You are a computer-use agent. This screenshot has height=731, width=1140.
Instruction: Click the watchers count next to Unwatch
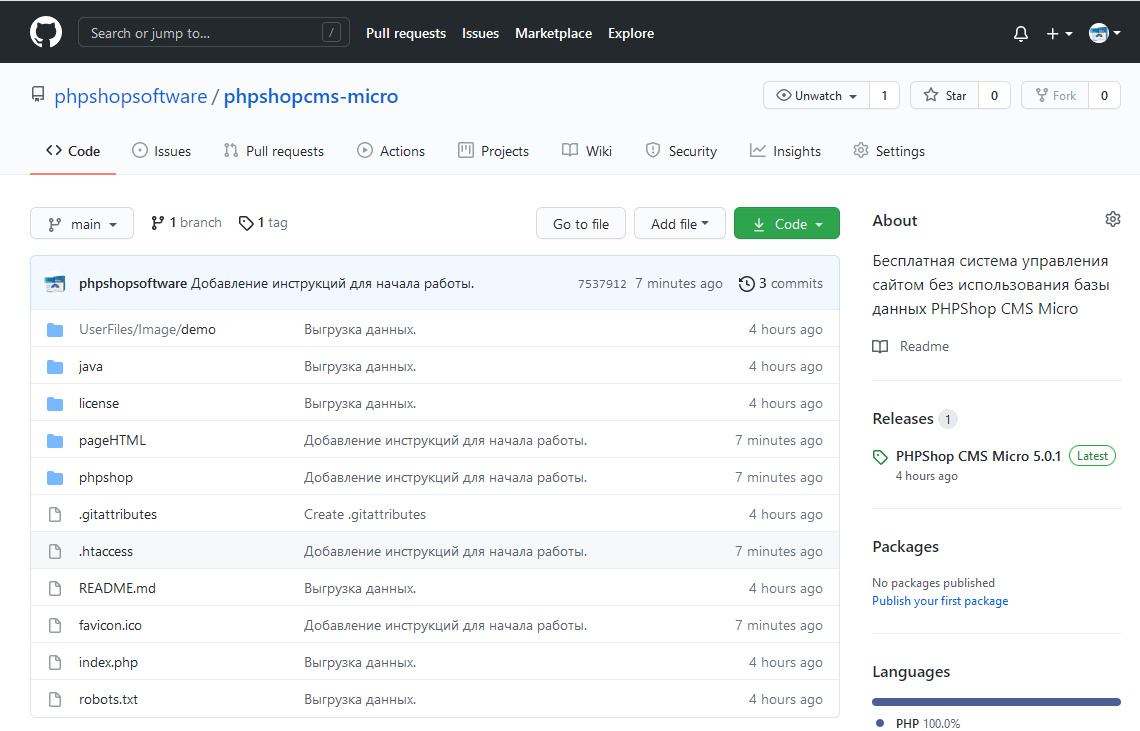click(884, 95)
